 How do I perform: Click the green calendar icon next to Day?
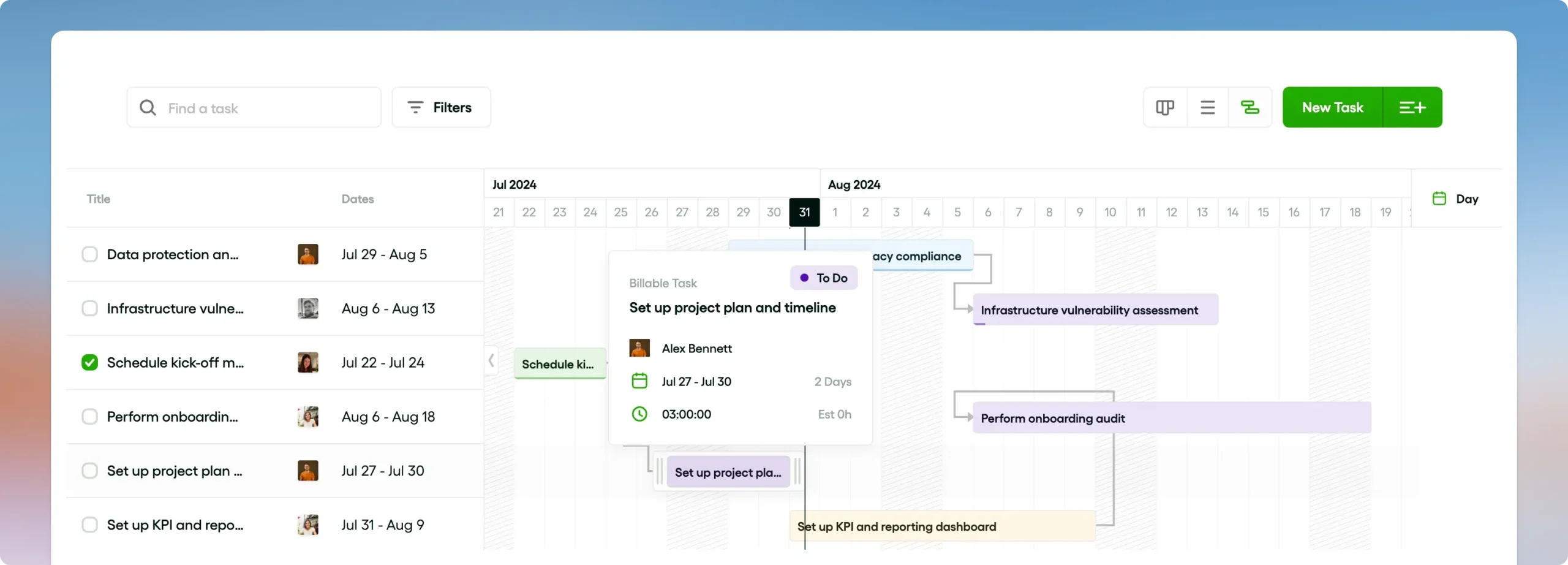click(1439, 198)
